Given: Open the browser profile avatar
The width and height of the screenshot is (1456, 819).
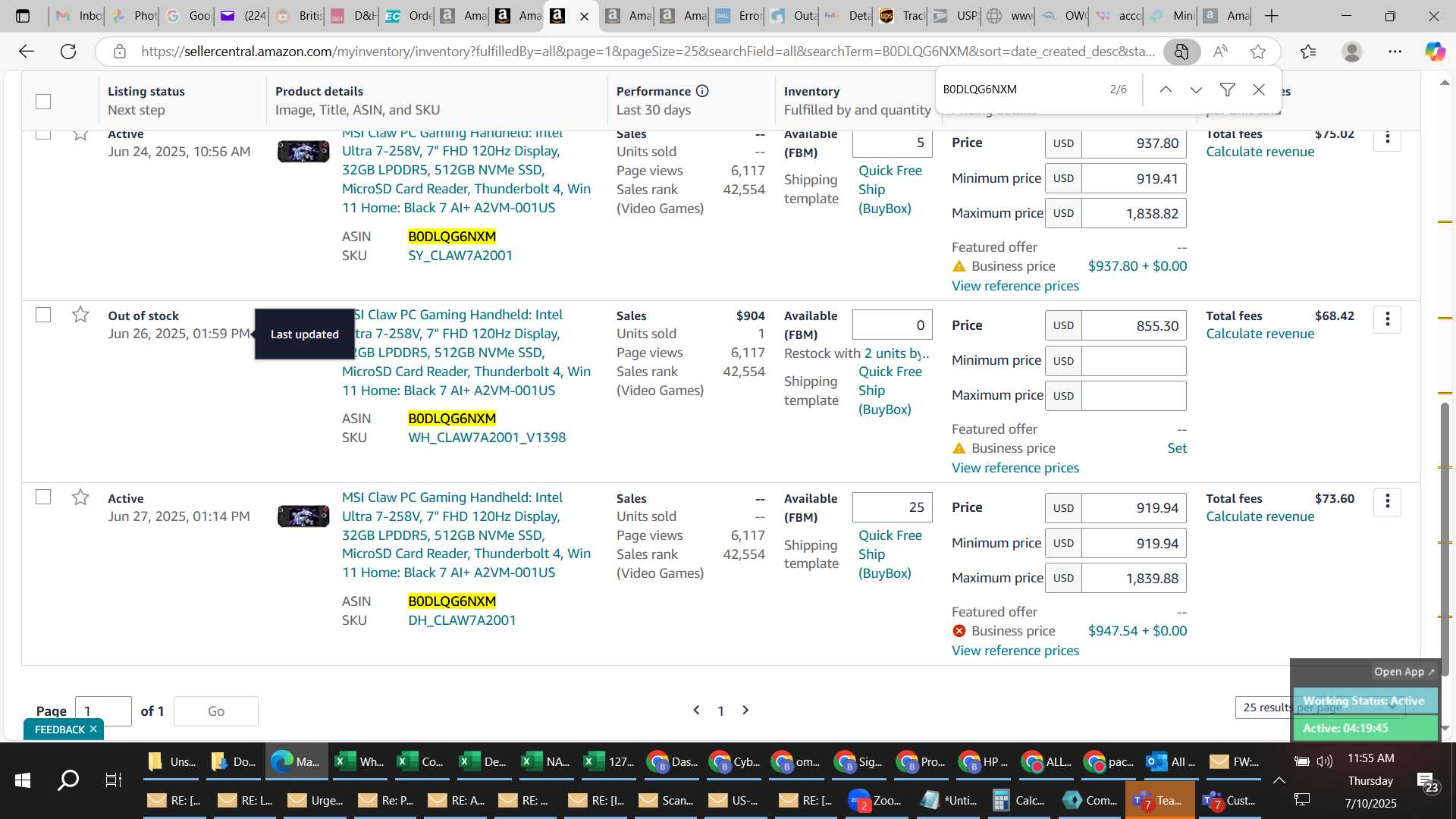Looking at the screenshot, I should pos(1351,52).
